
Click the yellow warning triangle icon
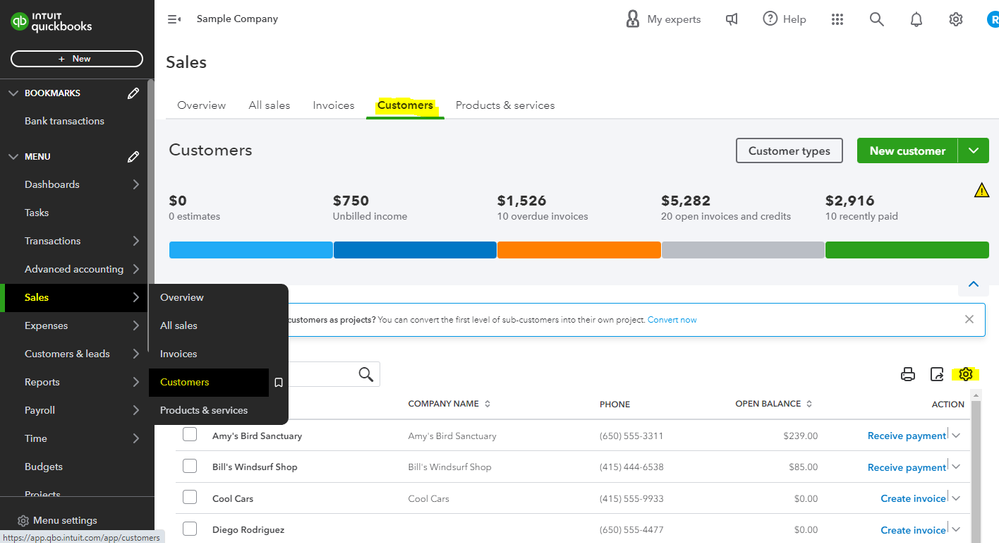981,190
